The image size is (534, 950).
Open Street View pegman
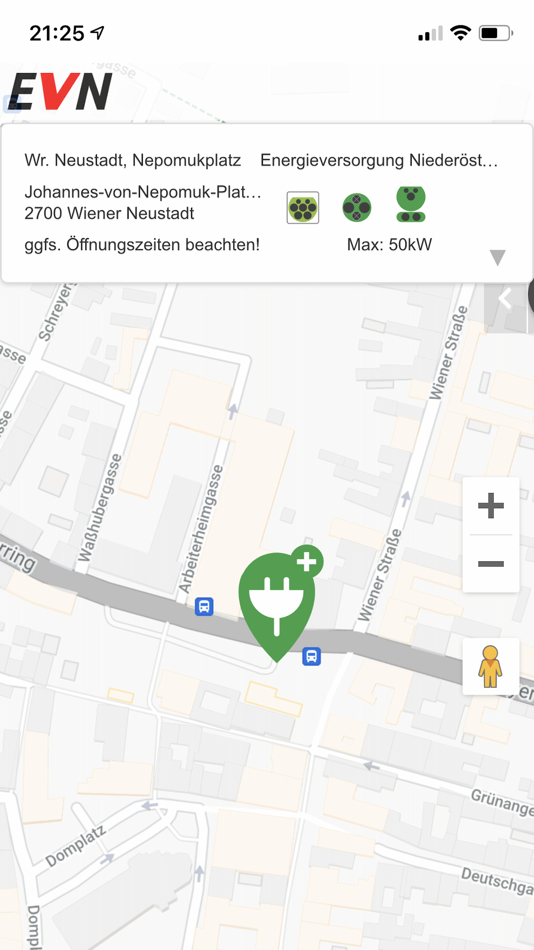490,666
